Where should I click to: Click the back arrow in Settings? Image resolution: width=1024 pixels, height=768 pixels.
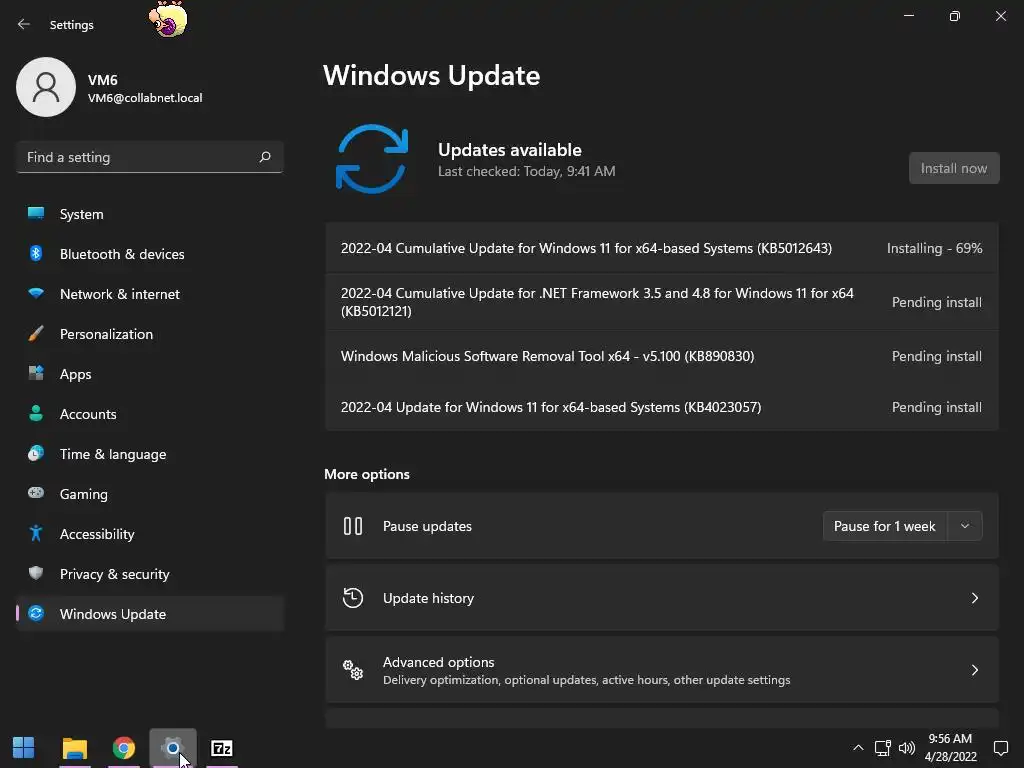(24, 24)
